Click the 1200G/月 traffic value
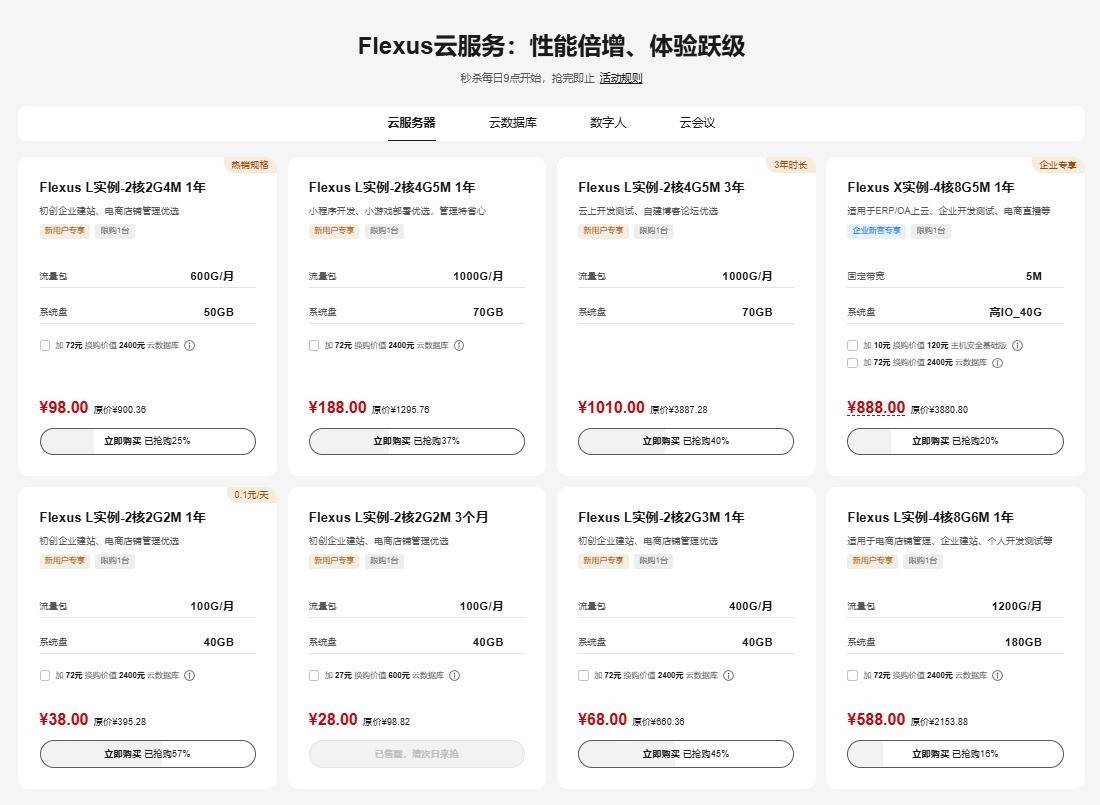The image size is (1100, 805). [1017, 606]
